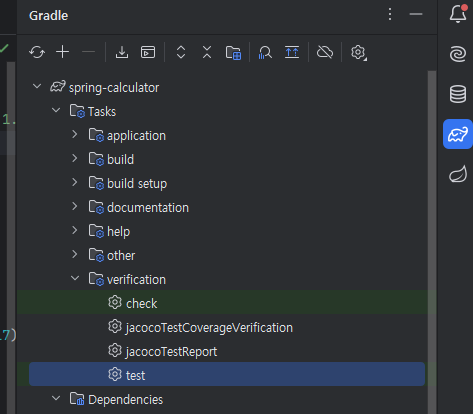Select the check task
Screen dimensions: 473x414
click(227, 302)
